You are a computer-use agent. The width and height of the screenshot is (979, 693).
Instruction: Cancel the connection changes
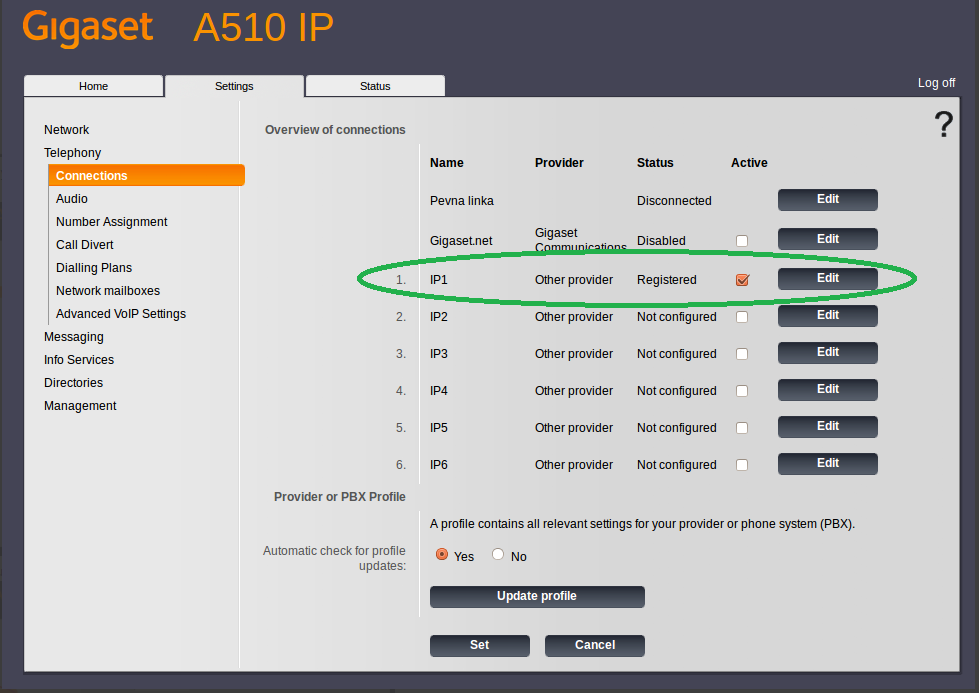pyautogui.click(x=594, y=645)
